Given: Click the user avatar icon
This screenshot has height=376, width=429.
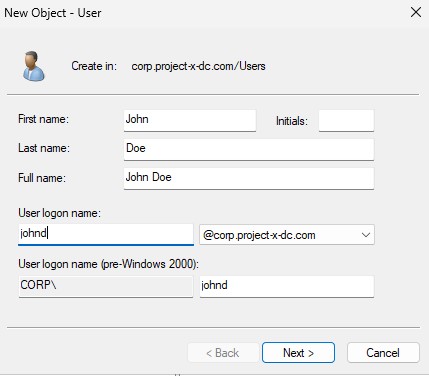Looking at the screenshot, I should (x=33, y=66).
